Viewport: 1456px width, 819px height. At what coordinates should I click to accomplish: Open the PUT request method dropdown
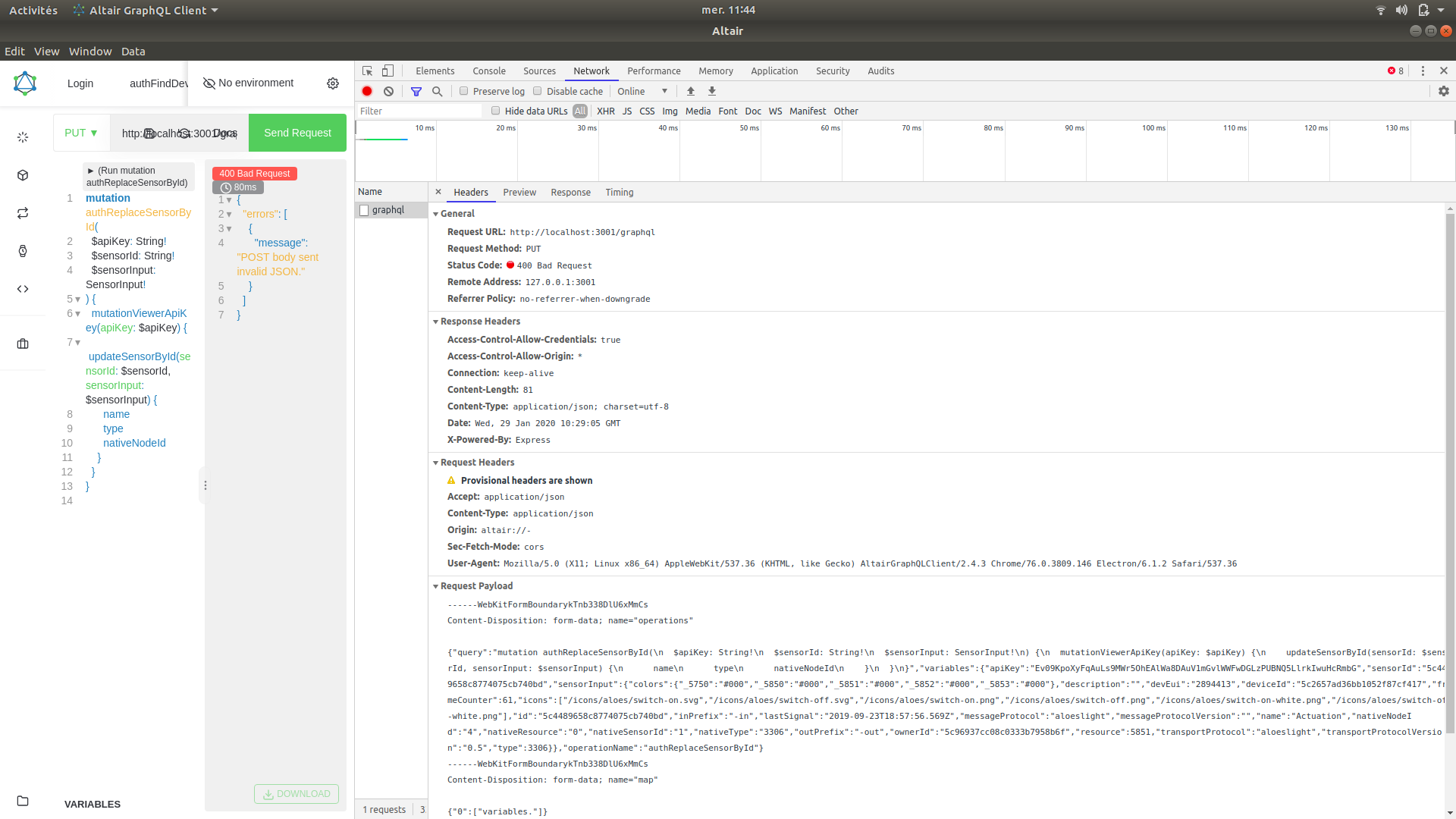[80, 133]
